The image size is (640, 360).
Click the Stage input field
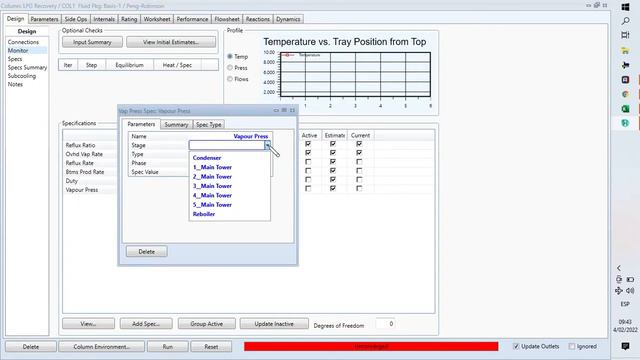tap(227, 145)
